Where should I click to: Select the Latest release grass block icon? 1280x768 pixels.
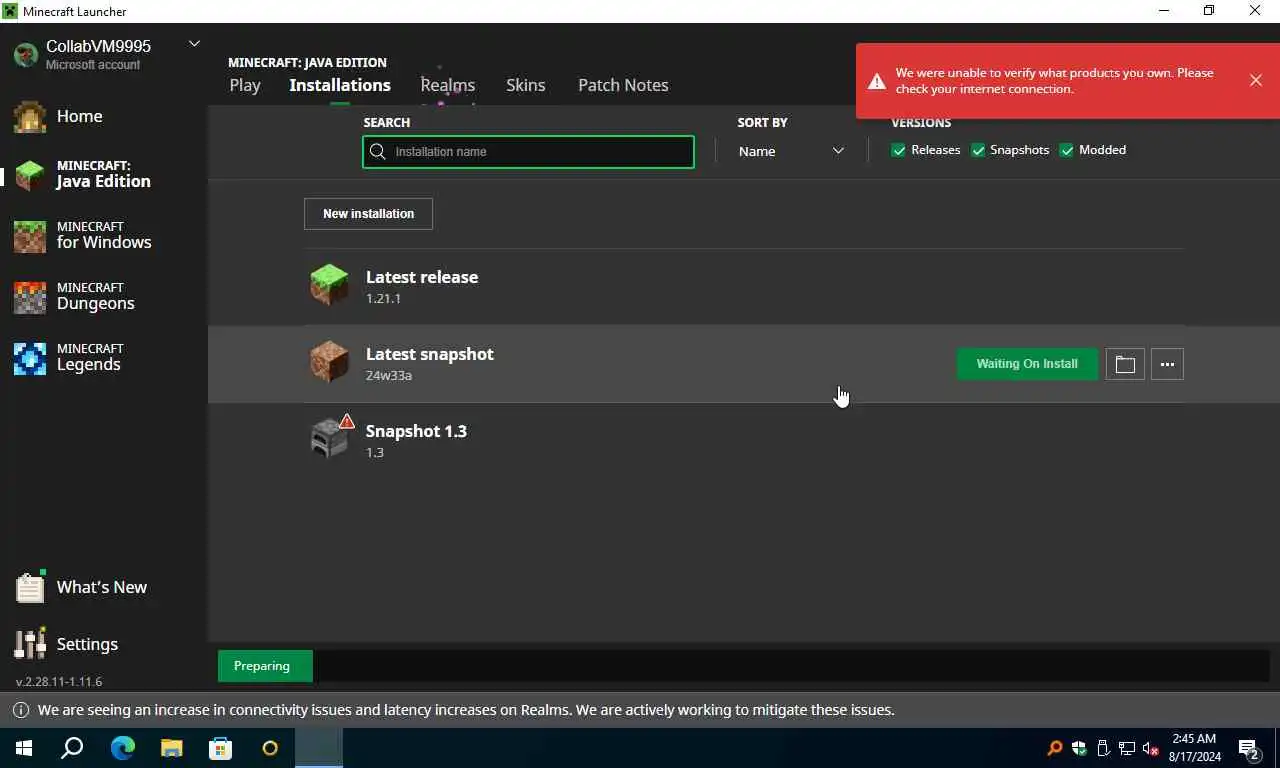329,285
